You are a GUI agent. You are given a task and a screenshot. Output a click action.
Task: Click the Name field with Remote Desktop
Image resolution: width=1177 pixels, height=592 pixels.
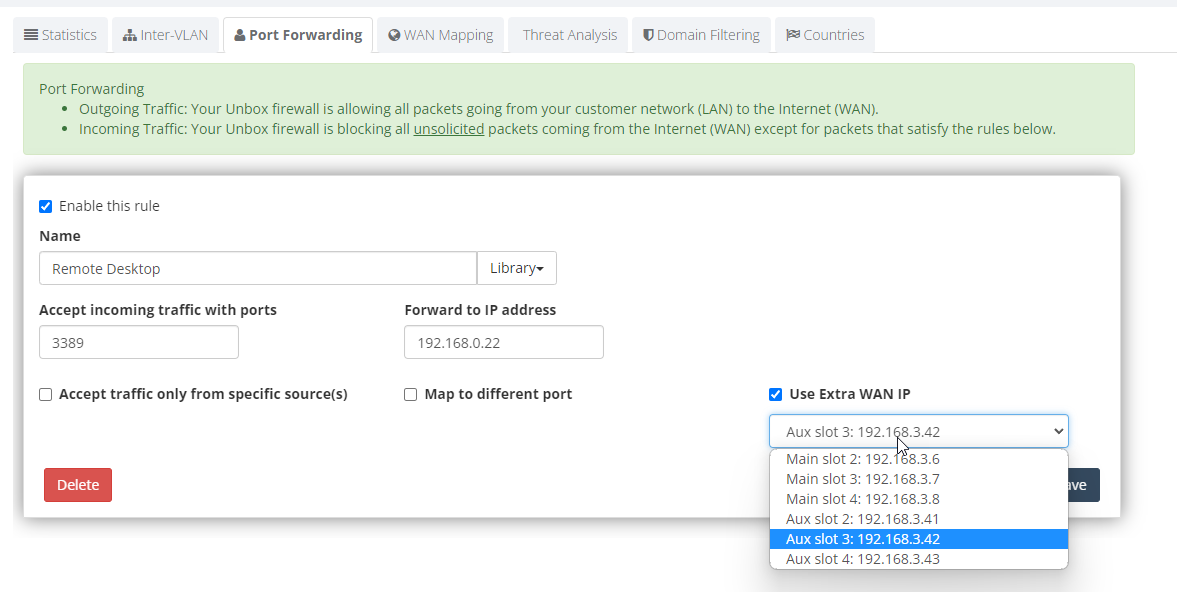(257, 268)
